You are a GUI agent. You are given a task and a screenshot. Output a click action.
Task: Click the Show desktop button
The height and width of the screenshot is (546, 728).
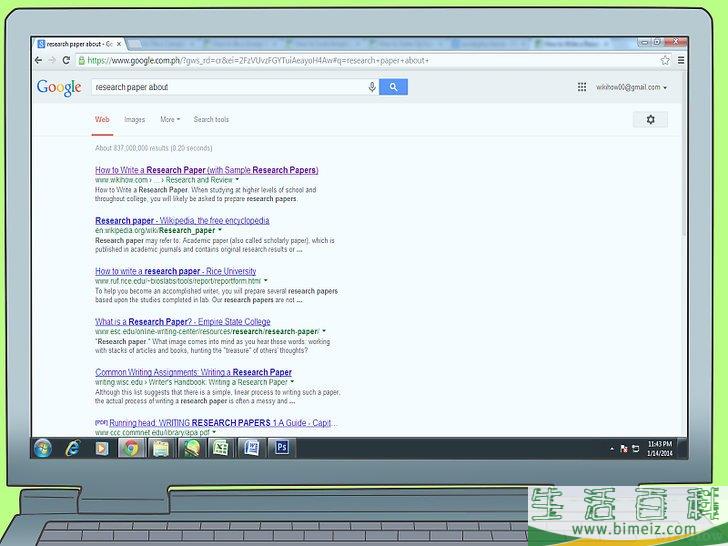[682, 448]
